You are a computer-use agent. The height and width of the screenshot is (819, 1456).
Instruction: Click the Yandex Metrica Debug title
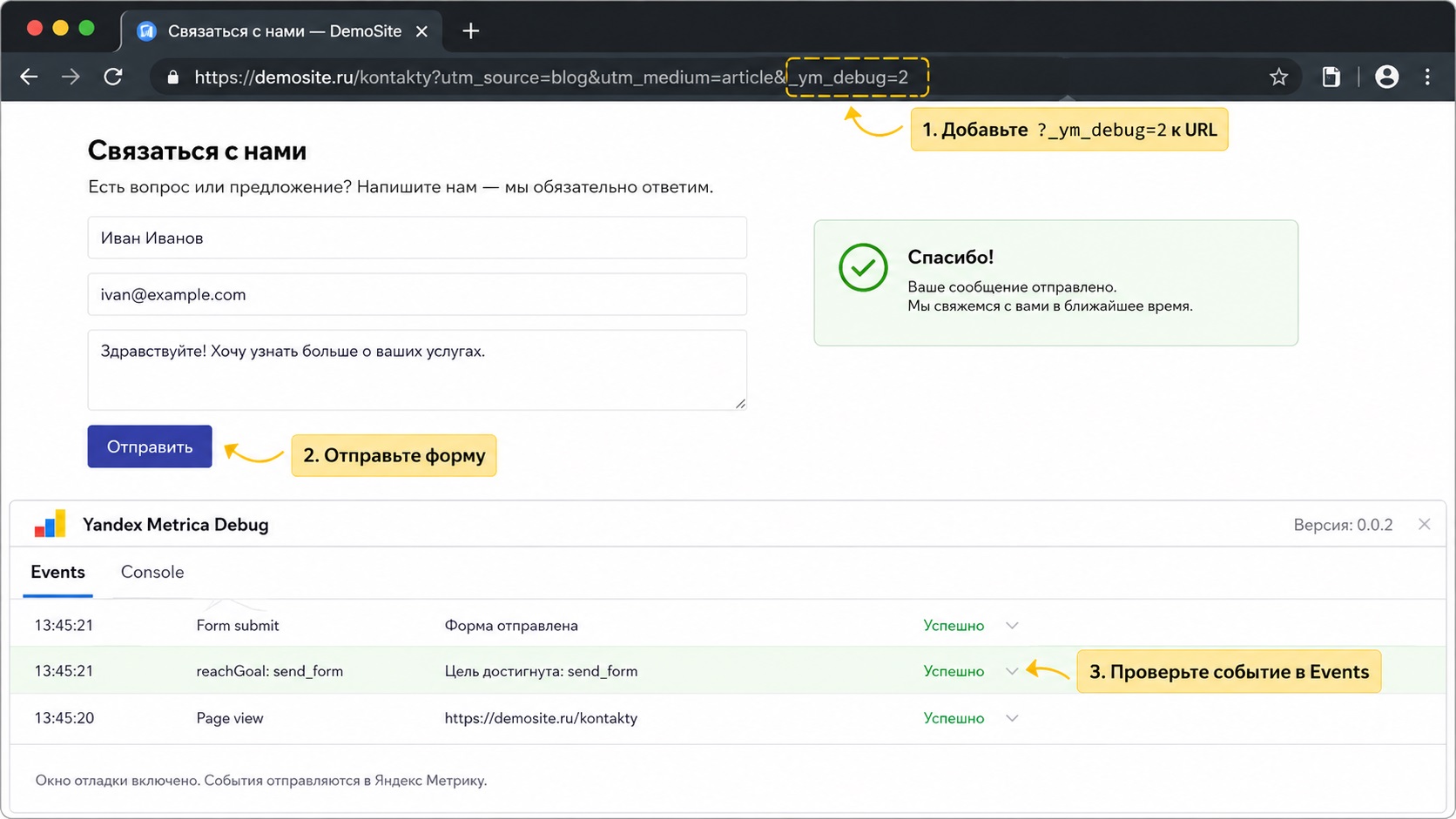tap(175, 525)
